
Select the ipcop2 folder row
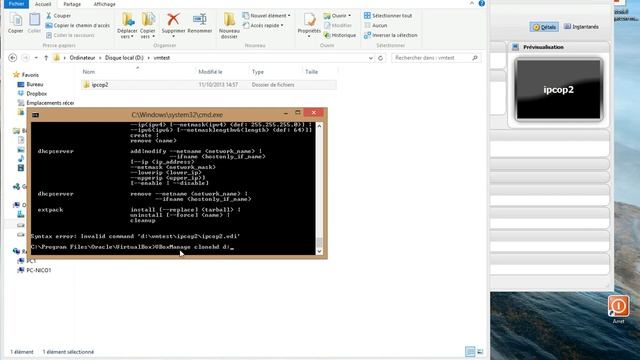click(x=209, y=85)
